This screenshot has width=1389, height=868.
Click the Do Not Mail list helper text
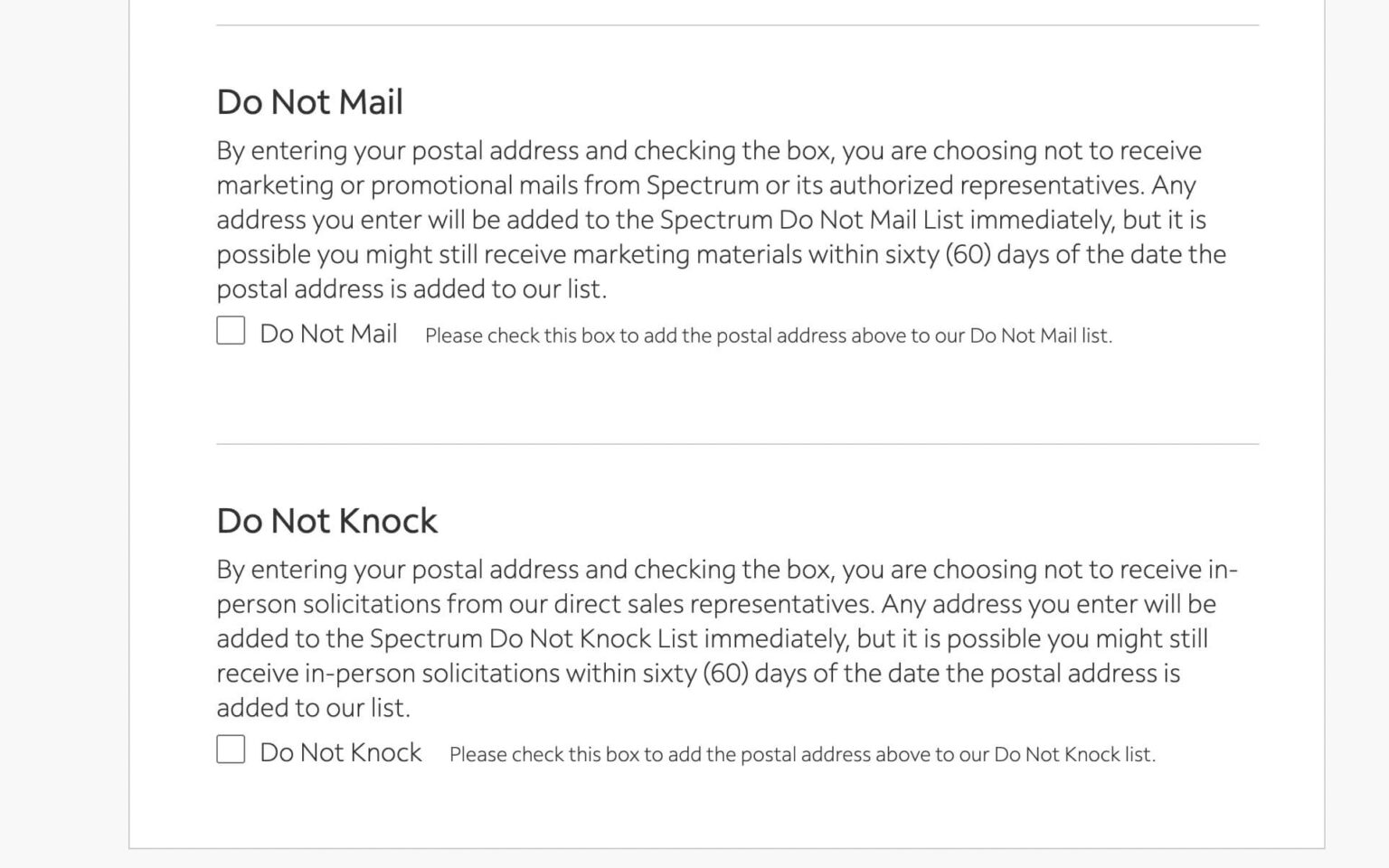(x=768, y=335)
